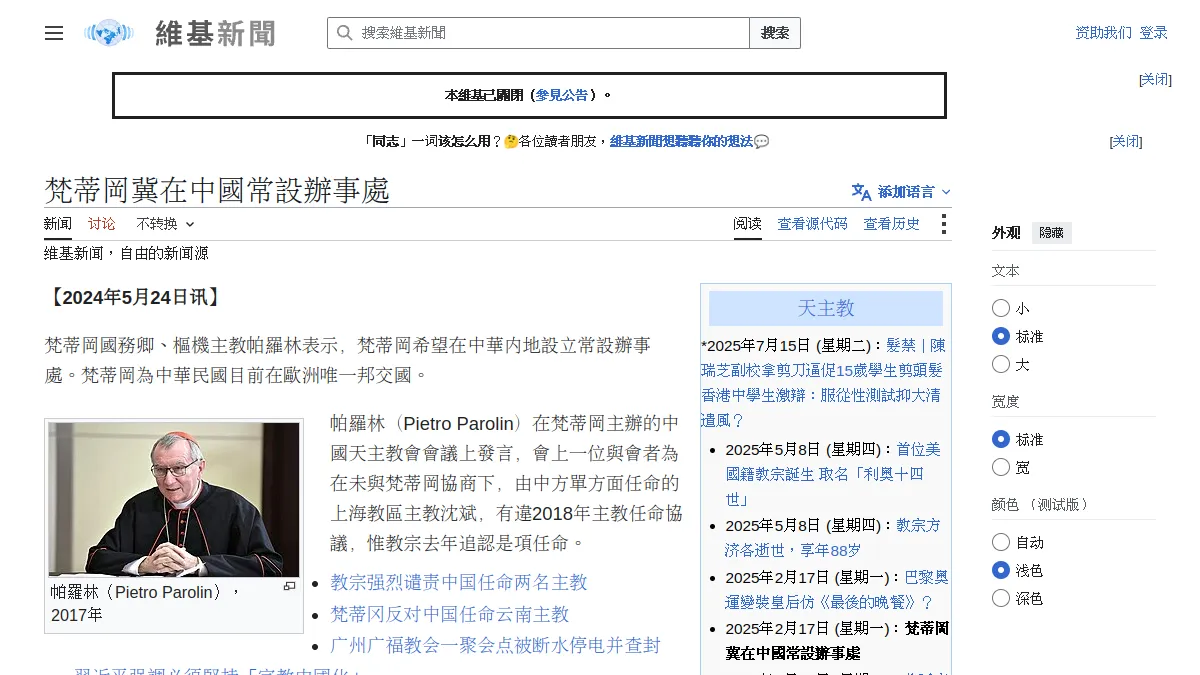Select standard text size radio

(1001, 336)
